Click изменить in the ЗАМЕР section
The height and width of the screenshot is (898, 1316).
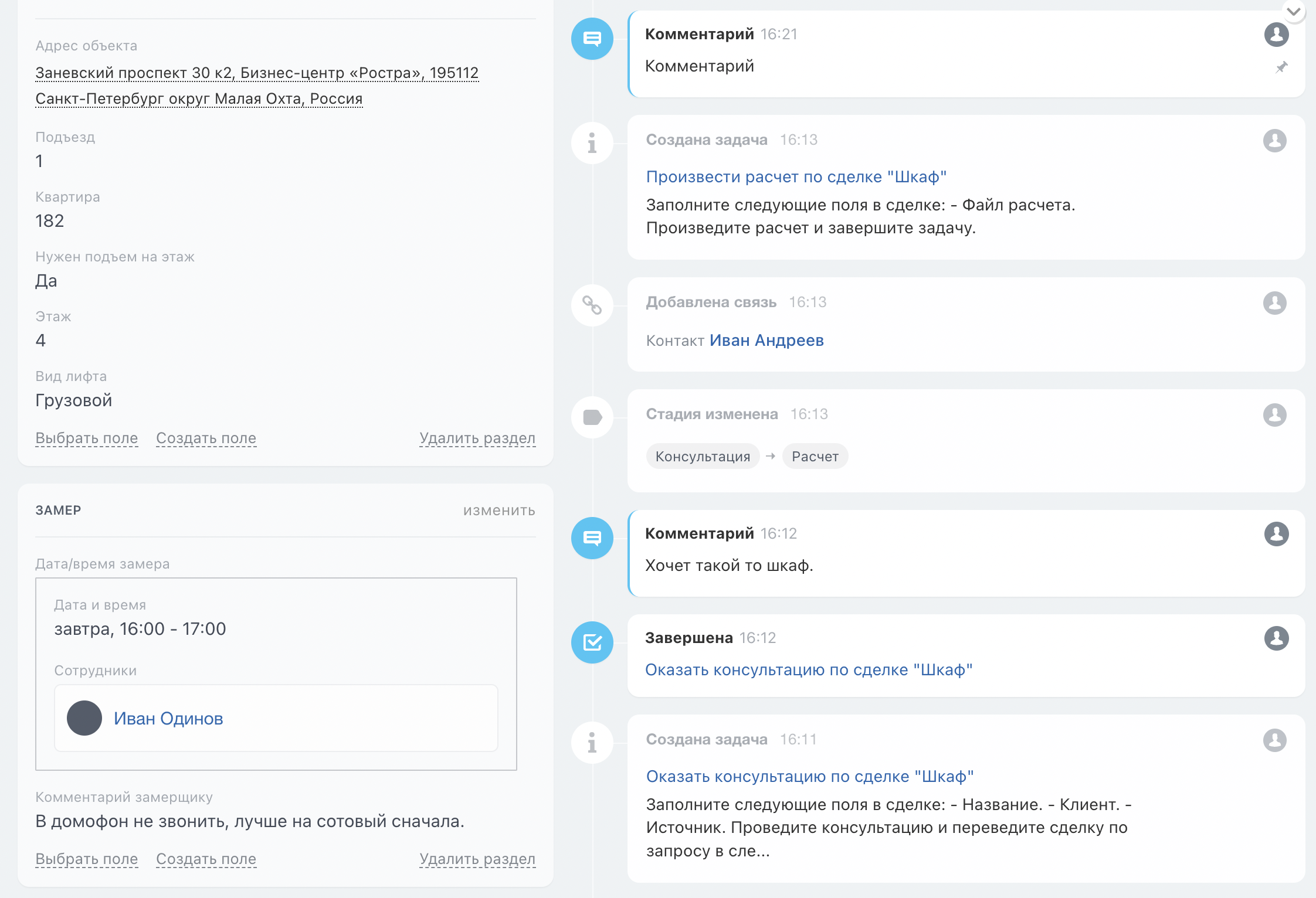[499, 511]
